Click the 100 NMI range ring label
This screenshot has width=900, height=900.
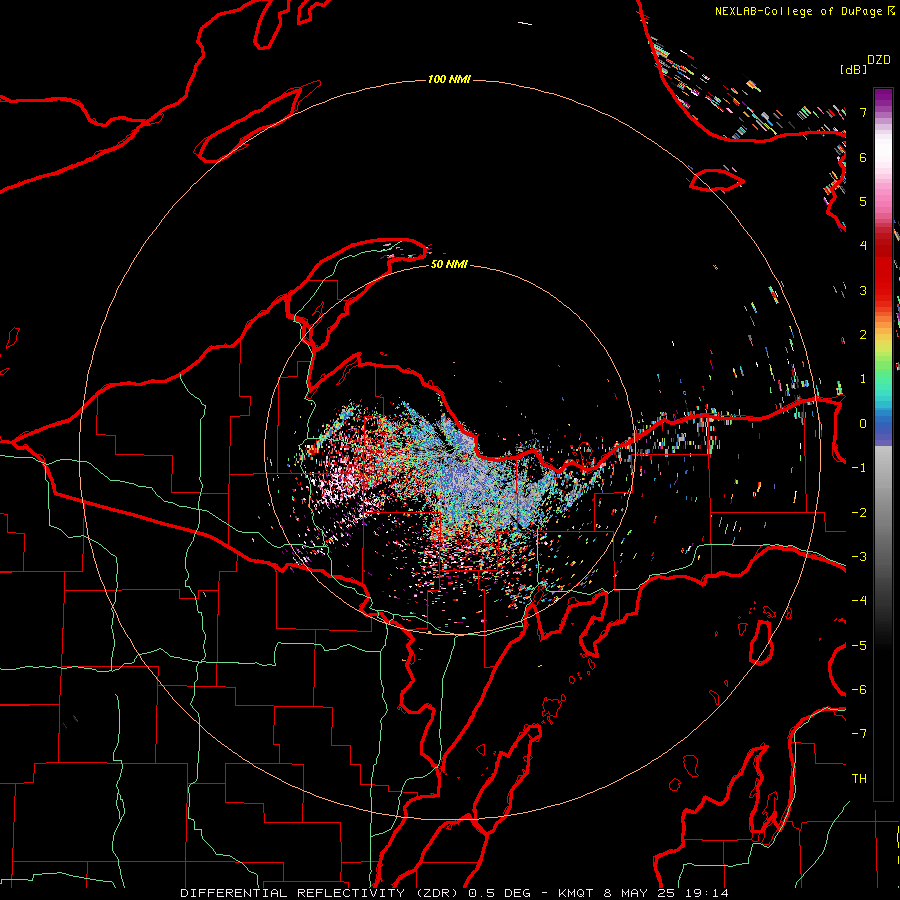tap(449, 79)
